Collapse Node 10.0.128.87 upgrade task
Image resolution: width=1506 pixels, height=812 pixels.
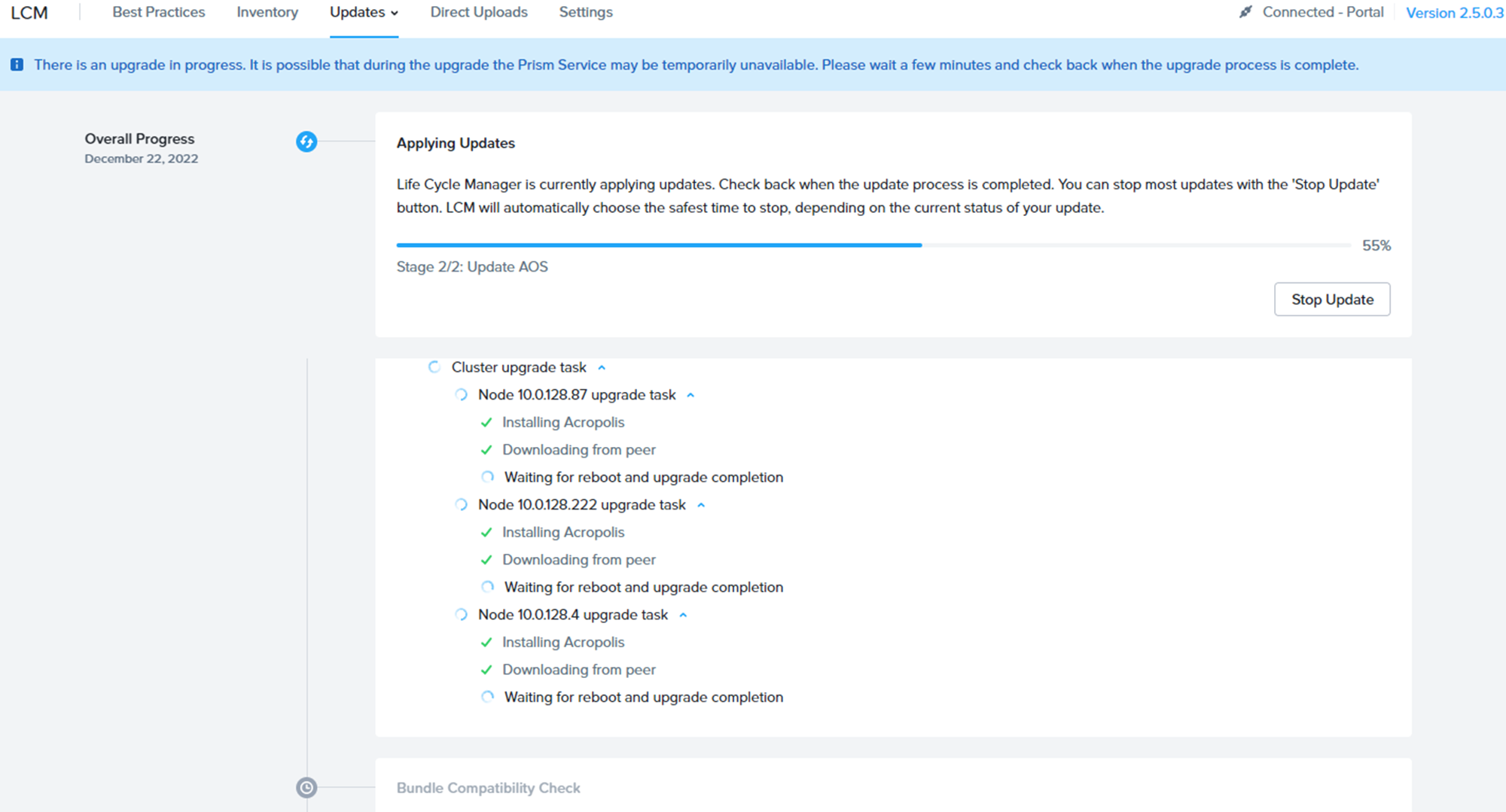(x=691, y=395)
